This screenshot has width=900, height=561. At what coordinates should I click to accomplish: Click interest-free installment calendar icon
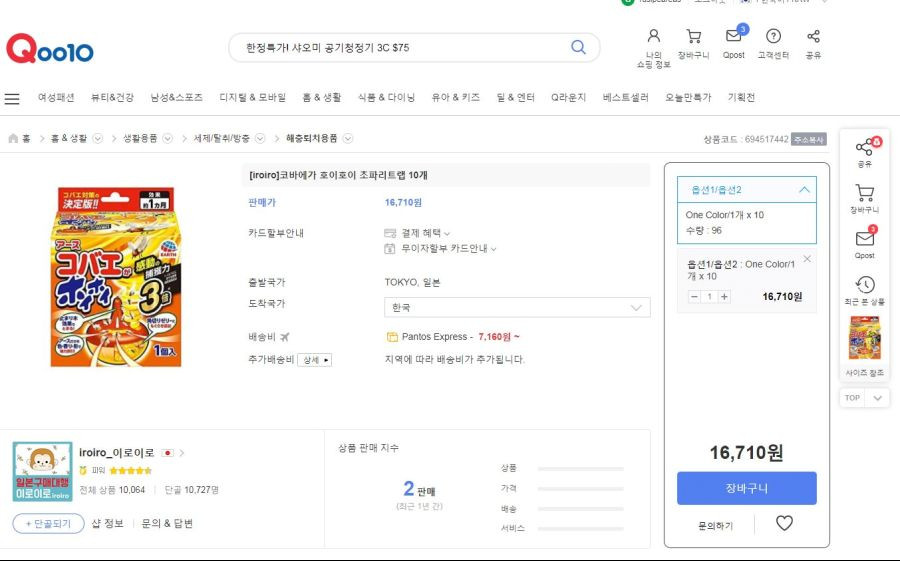pos(390,249)
